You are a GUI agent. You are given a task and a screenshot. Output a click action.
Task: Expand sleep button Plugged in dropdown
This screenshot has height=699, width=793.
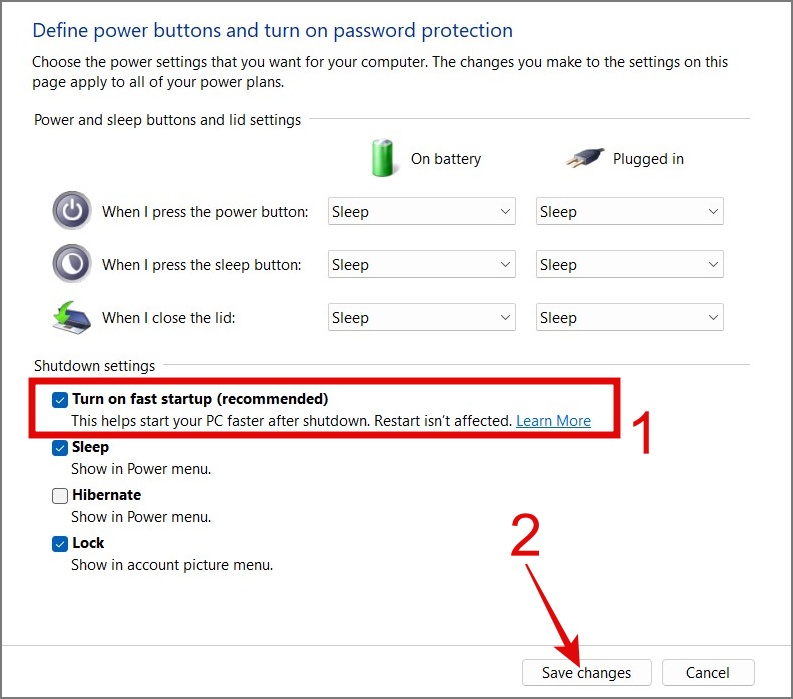pyautogui.click(x=629, y=265)
